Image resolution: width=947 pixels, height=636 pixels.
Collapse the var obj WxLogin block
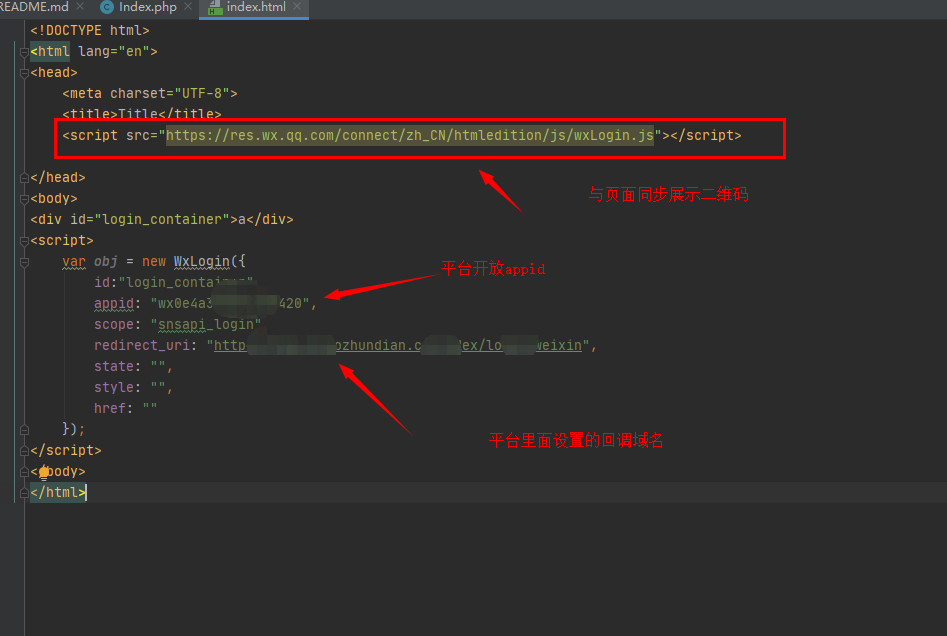coord(24,262)
